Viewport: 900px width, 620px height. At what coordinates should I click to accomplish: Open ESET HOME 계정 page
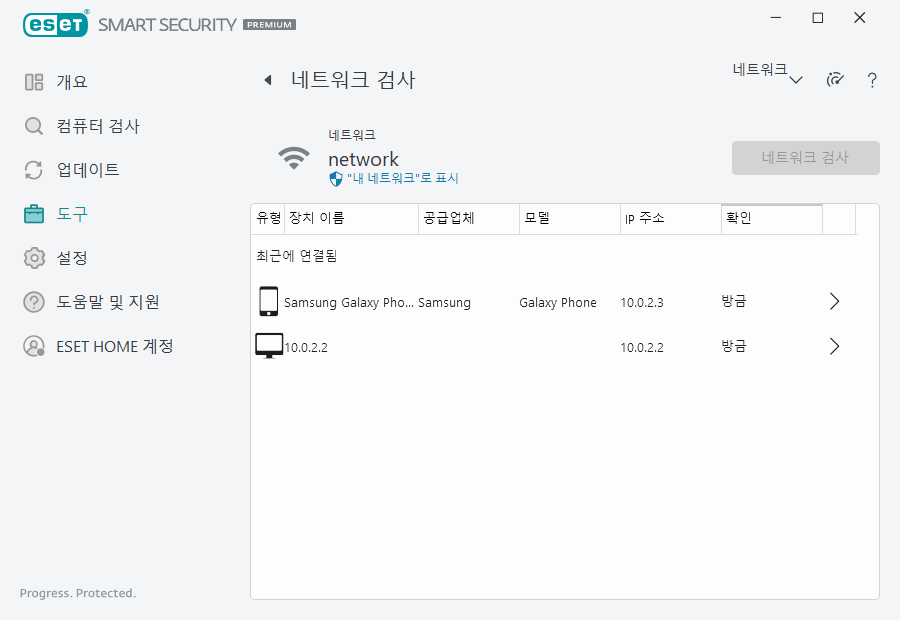pos(114,346)
